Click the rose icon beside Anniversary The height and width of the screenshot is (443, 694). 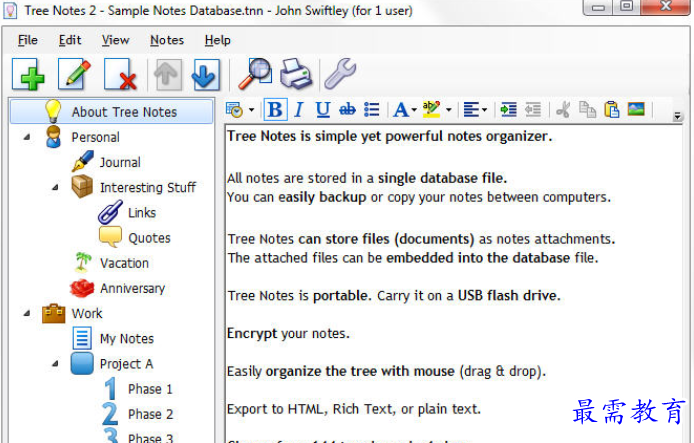tap(82, 288)
